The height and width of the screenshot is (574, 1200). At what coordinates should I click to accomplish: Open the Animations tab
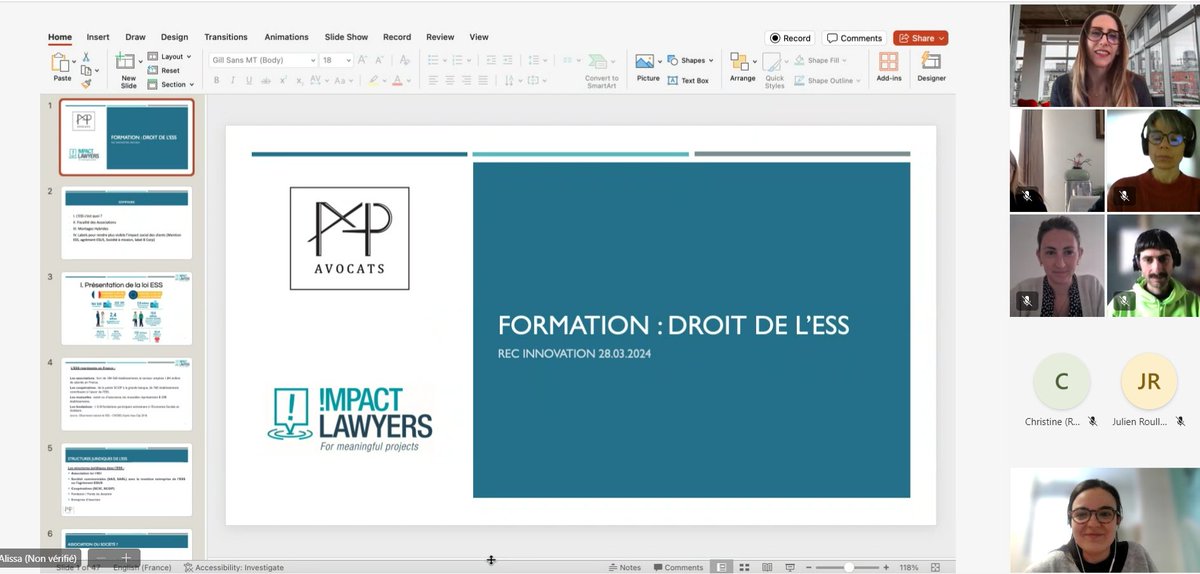(x=286, y=37)
